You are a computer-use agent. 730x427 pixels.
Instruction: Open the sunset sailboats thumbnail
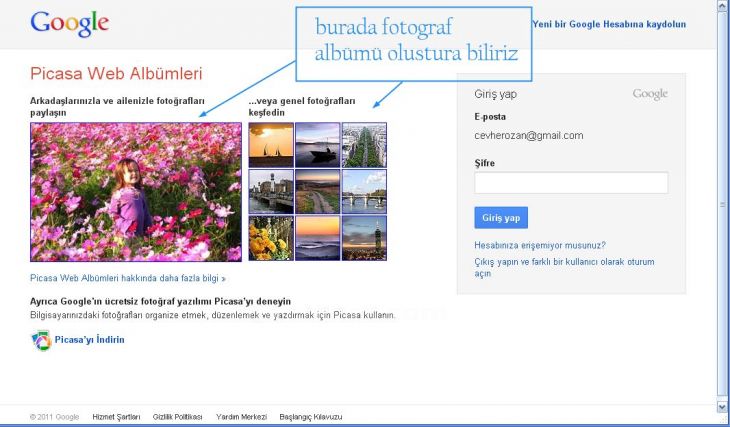(x=271, y=145)
